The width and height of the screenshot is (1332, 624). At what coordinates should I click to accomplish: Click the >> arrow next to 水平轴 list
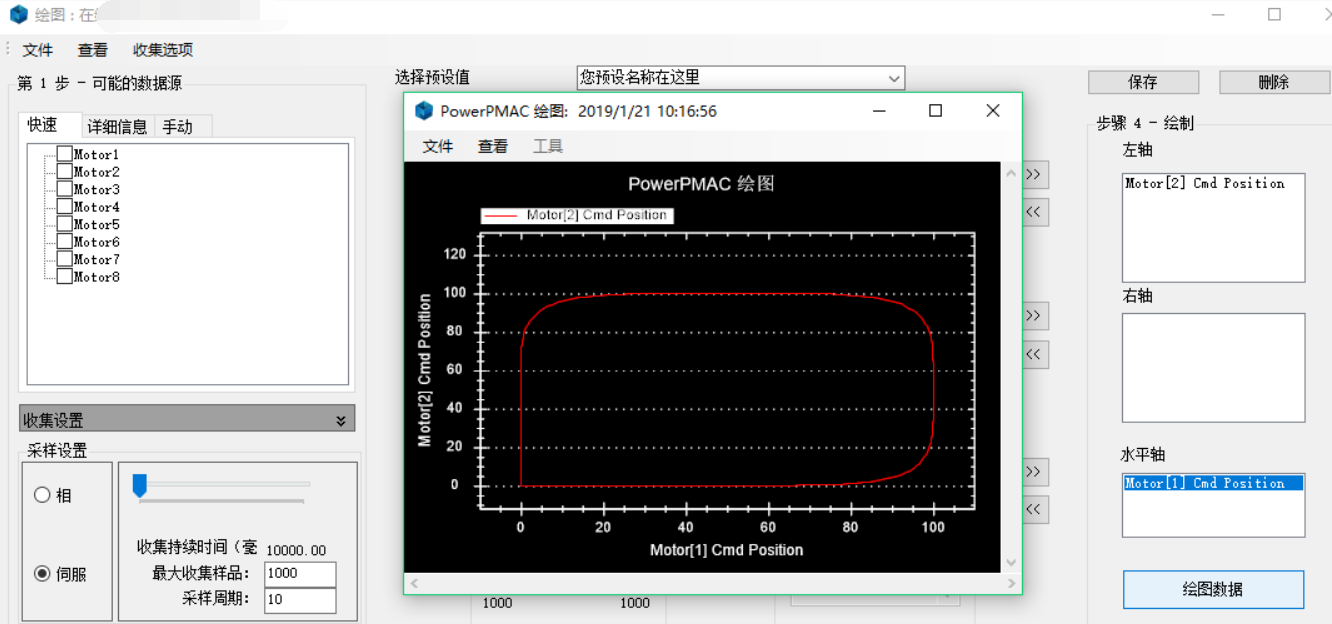point(1035,471)
